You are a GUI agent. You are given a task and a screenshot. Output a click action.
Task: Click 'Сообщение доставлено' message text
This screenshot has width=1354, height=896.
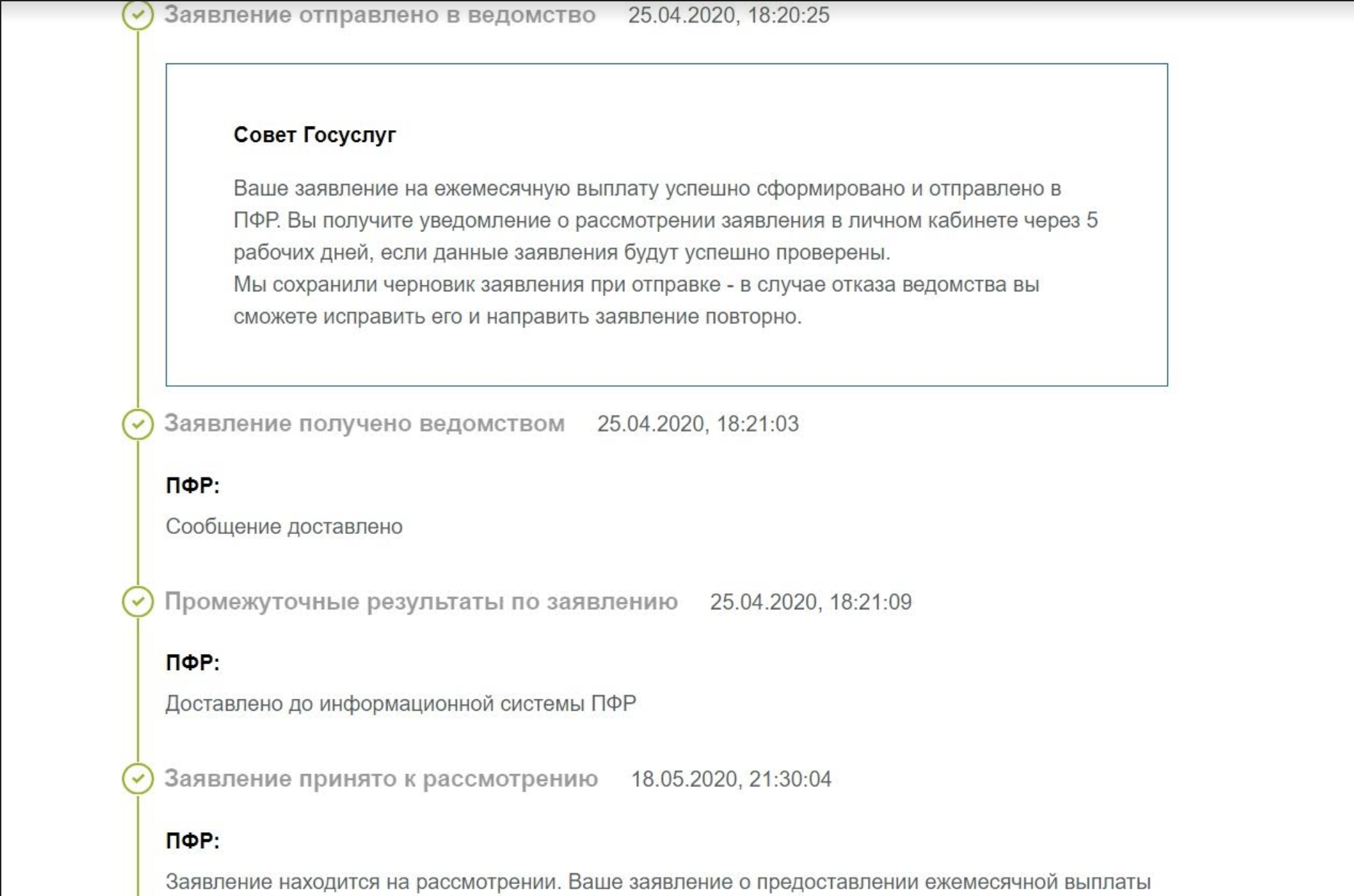(x=283, y=527)
